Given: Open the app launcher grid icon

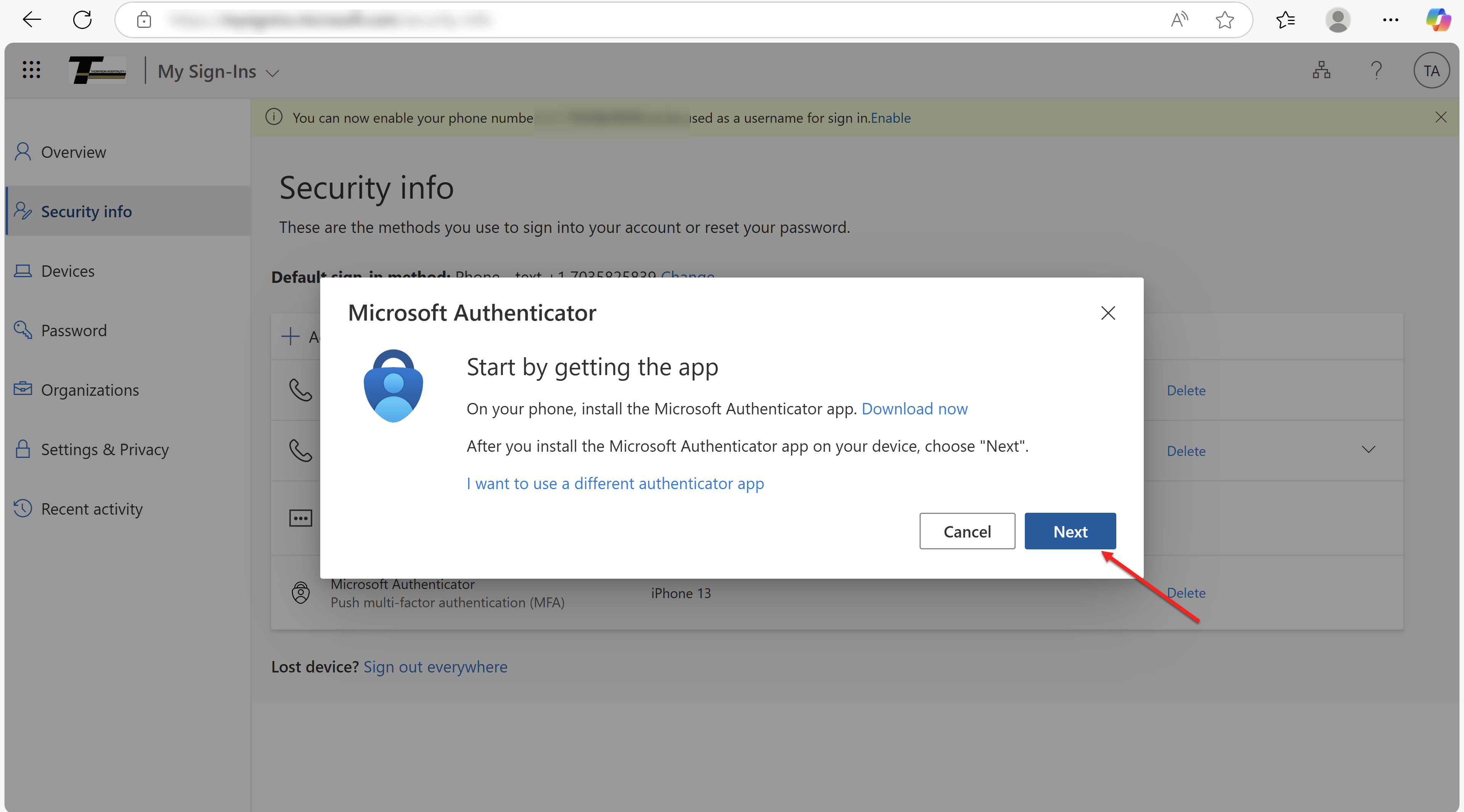Looking at the screenshot, I should [x=31, y=70].
